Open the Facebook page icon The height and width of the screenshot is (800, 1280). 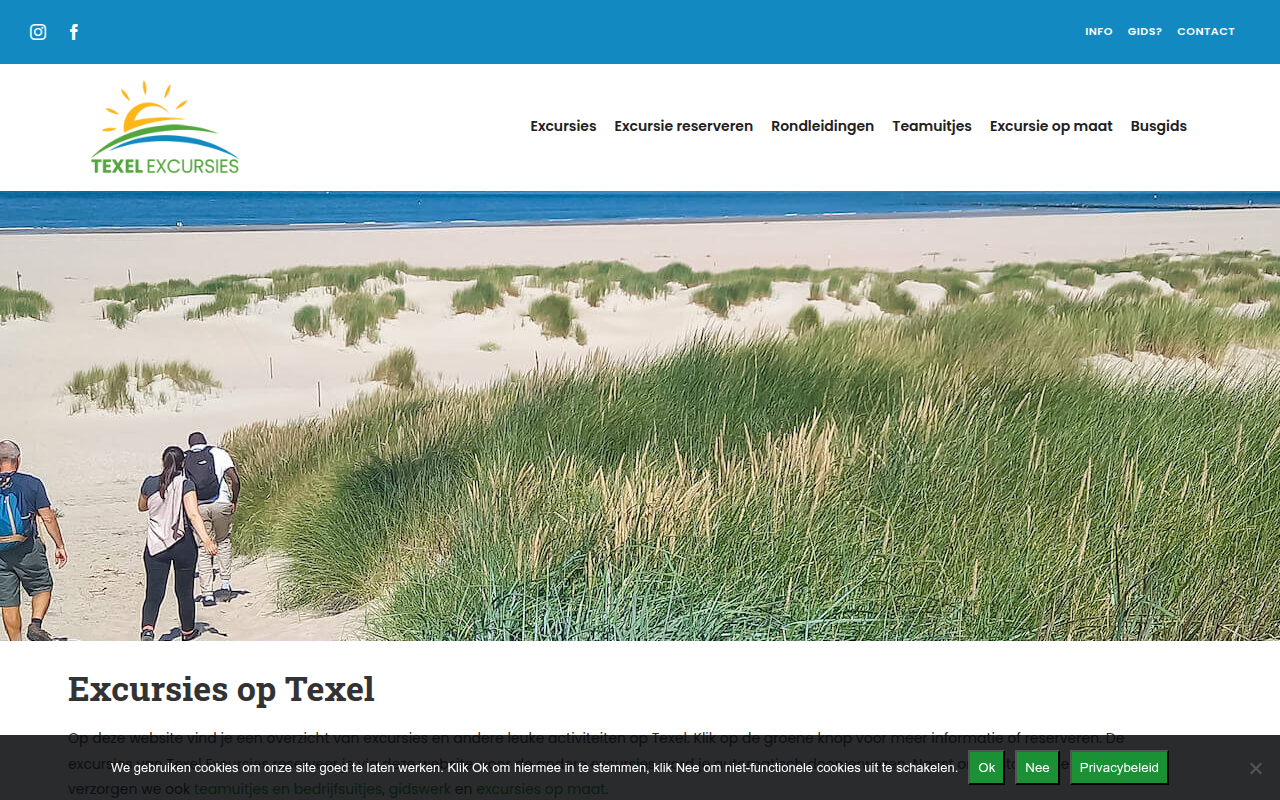click(x=74, y=32)
